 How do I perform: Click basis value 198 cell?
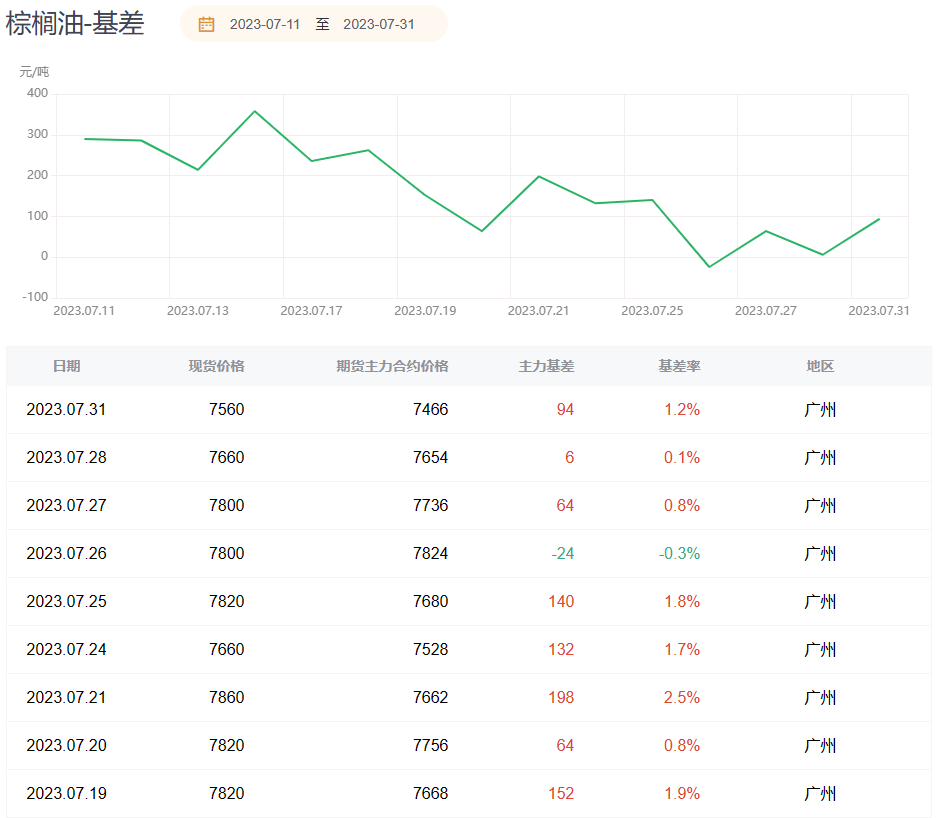[561, 698]
